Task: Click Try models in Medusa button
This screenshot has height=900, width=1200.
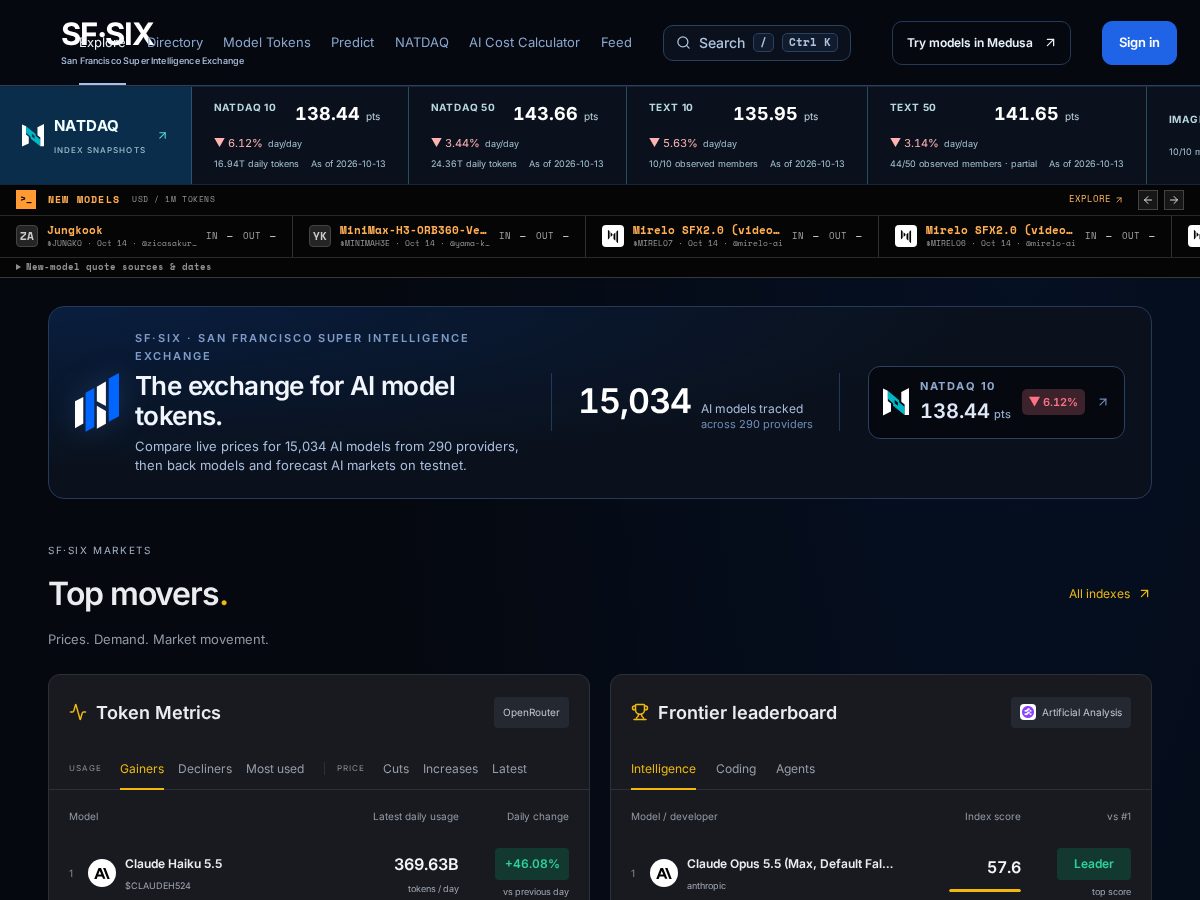Action: tap(981, 43)
